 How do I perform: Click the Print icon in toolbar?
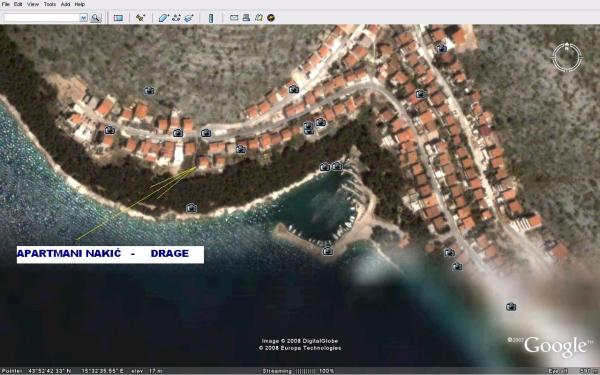246,18
